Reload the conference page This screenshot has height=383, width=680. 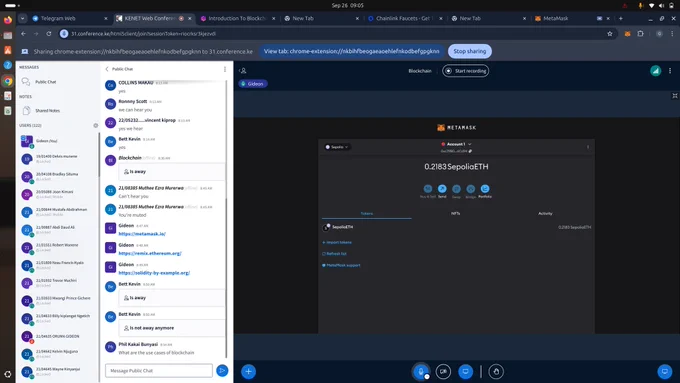49,34
